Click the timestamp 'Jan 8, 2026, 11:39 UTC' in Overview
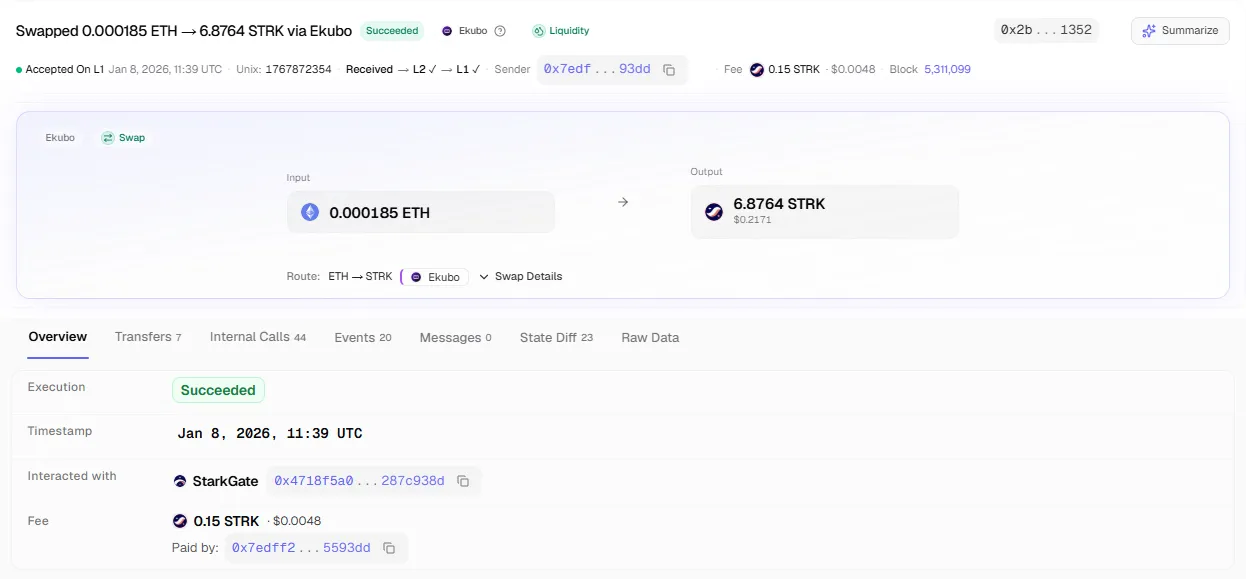Viewport: 1246px width, 579px height. pos(270,434)
